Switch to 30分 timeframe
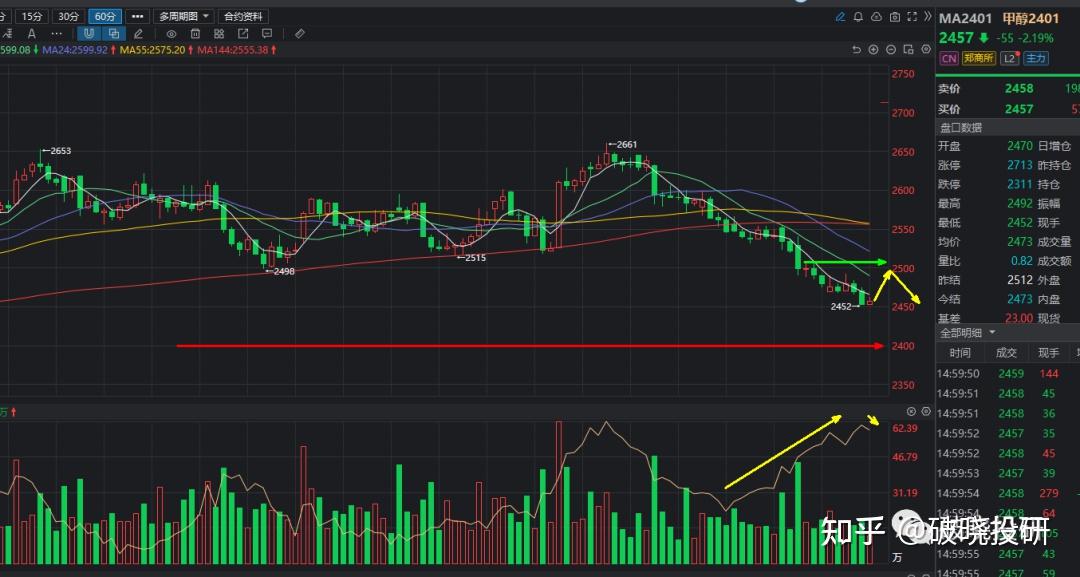1080x577 pixels. click(68, 17)
